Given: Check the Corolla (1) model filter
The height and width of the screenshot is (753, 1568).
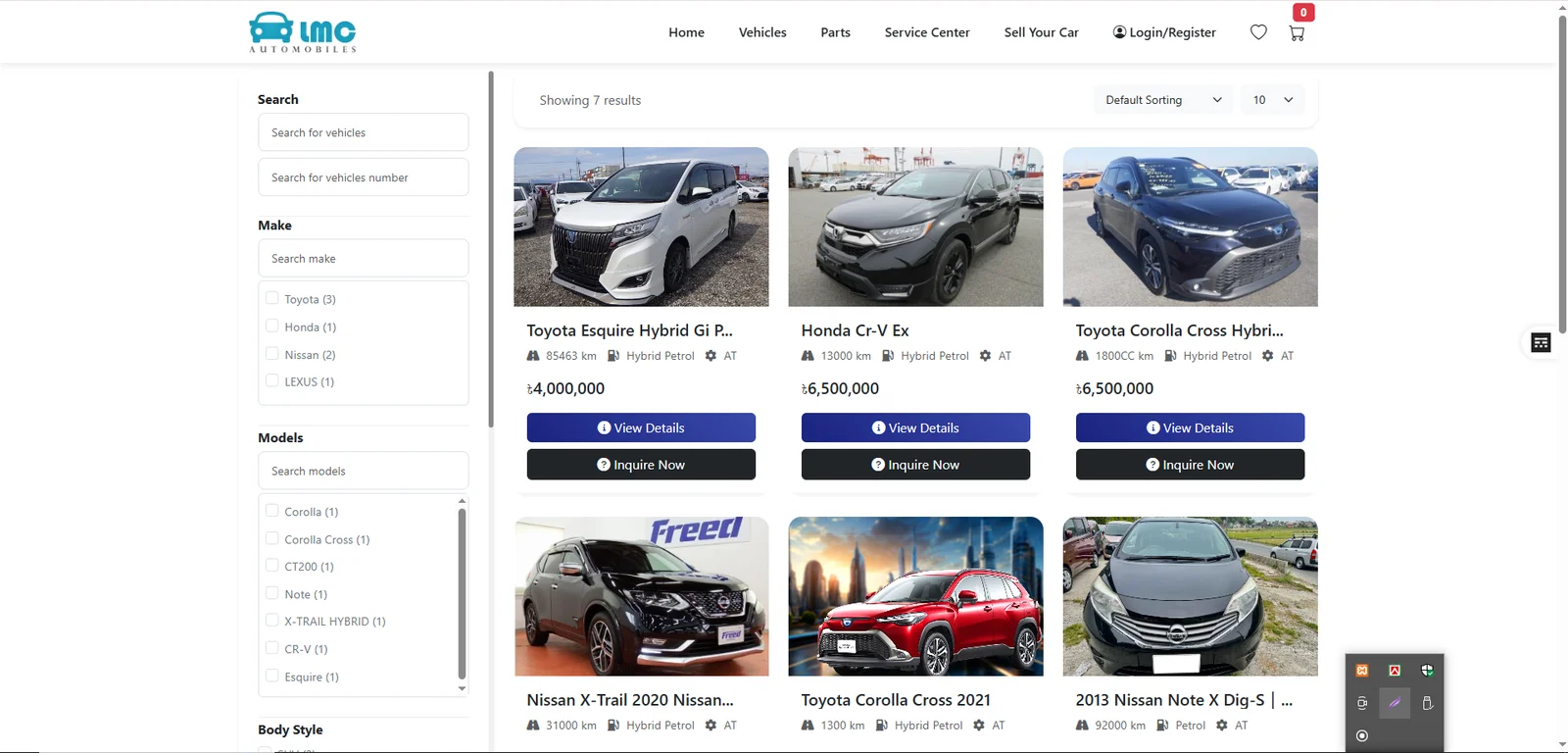Looking at the screenshot, I should 272,511.
